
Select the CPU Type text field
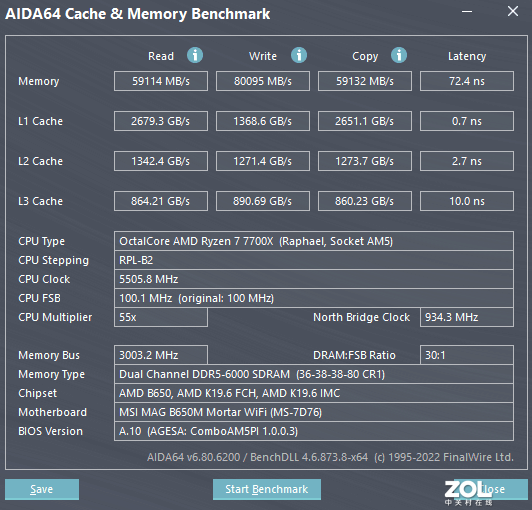click(x=314, y=241)
